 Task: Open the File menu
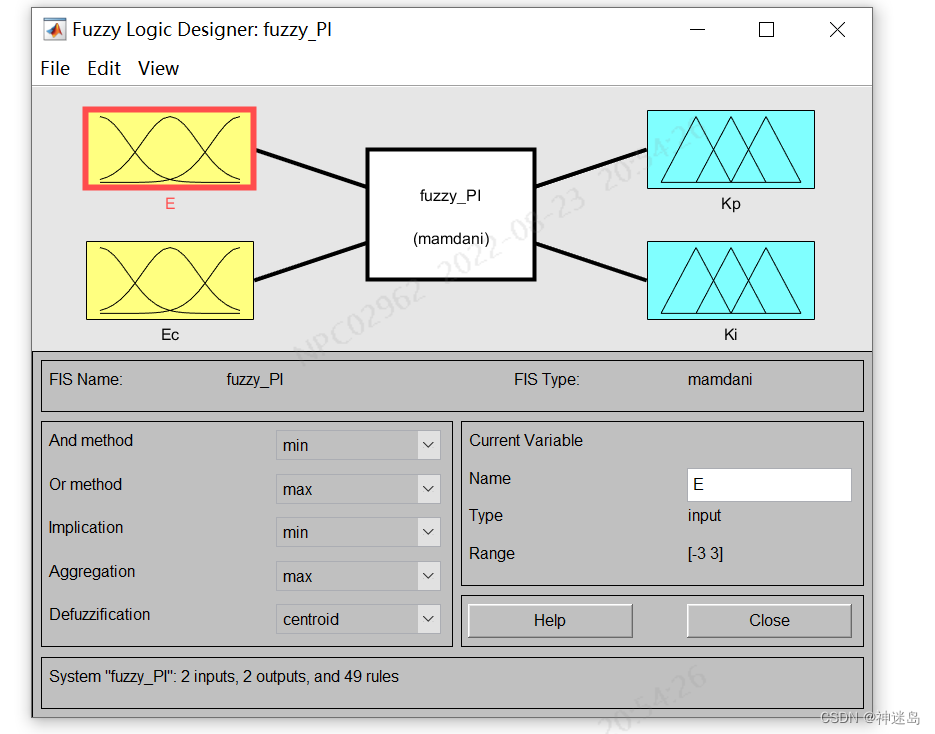coord(55,69)
